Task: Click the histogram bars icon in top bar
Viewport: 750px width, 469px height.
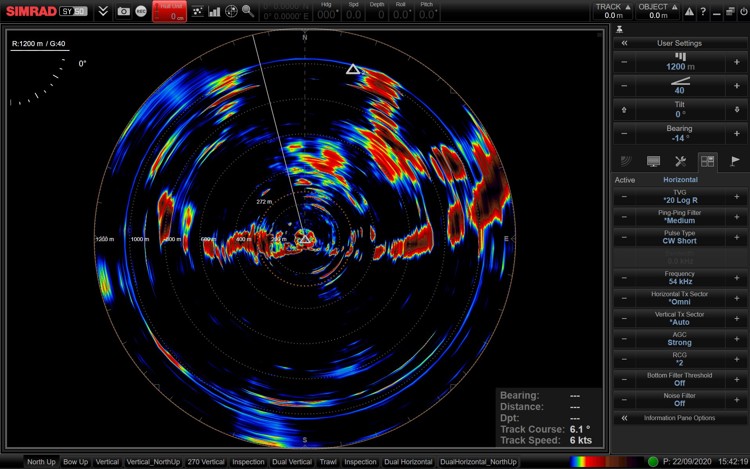Action: click(x=214, y=12)
